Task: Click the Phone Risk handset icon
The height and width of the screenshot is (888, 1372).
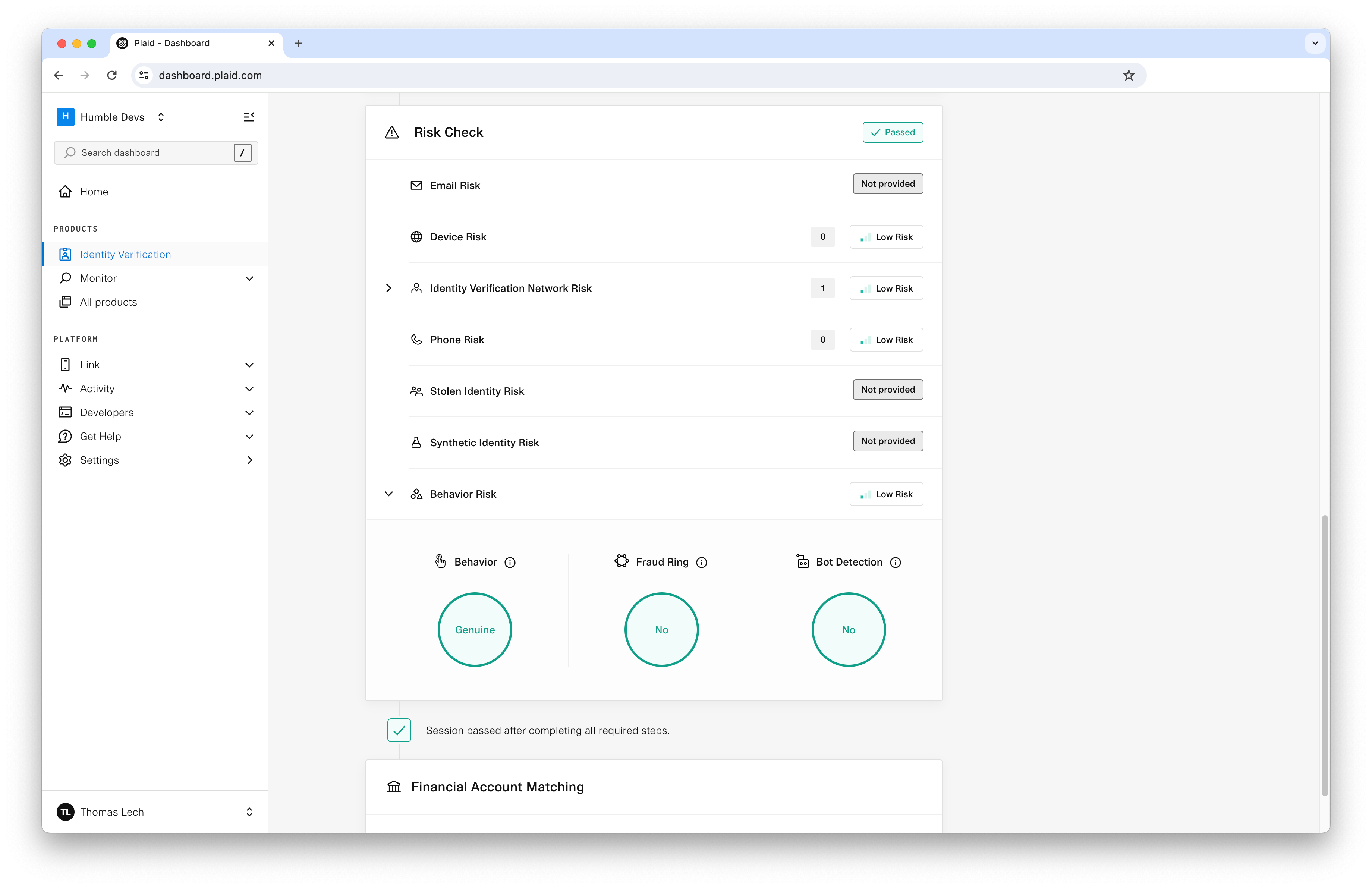Action: click(x=416, y=339)
